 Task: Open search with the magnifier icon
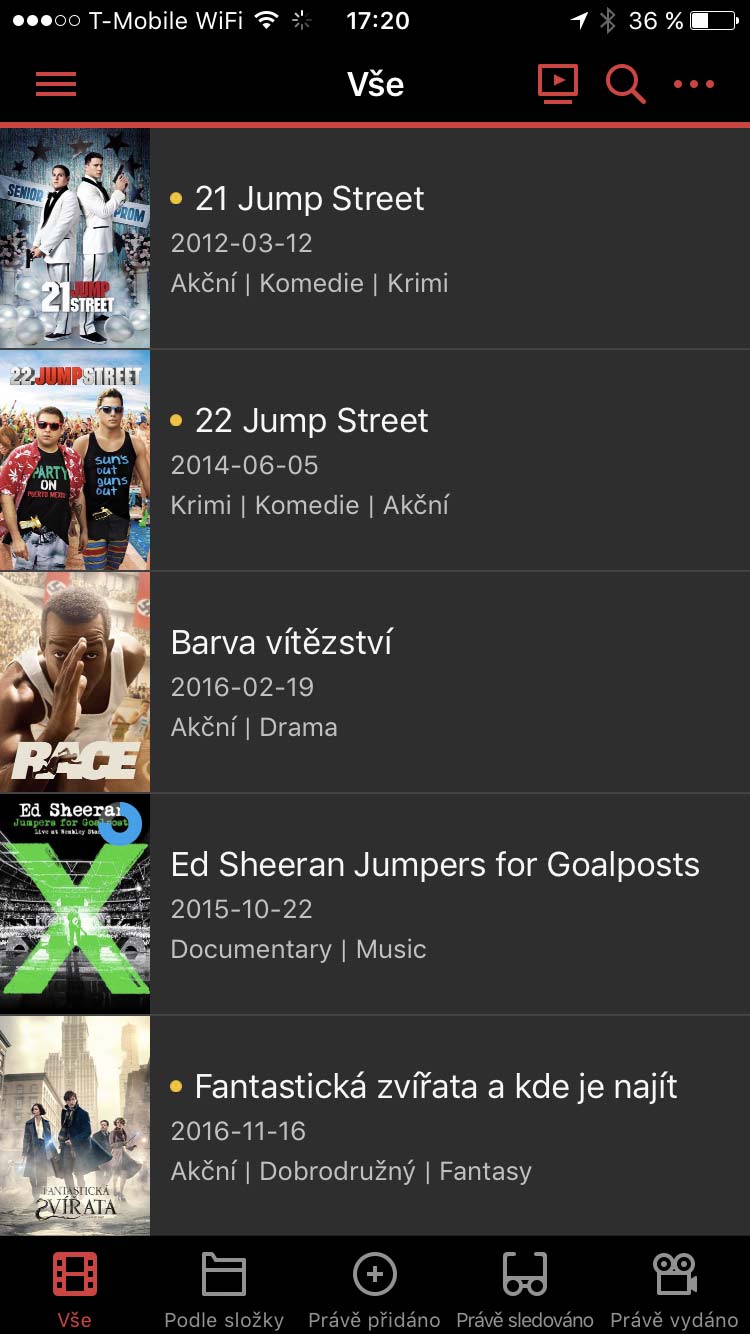click(x=625, y=84)
